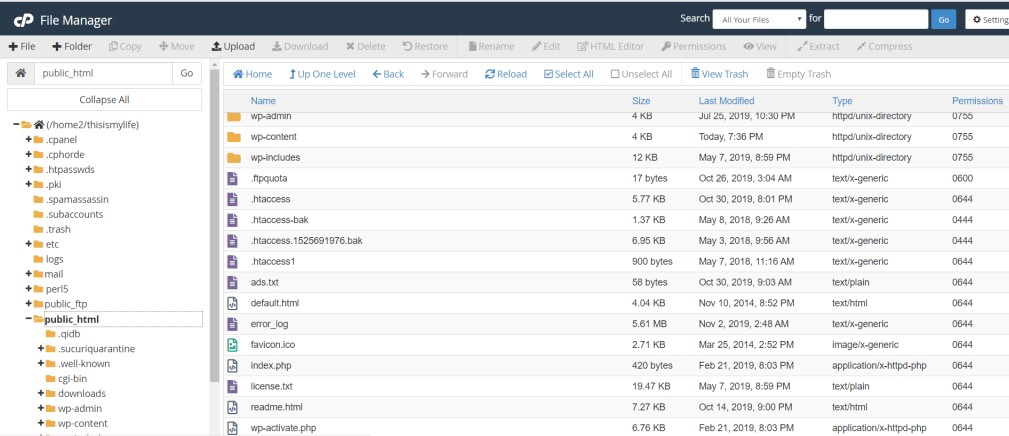Click the .ftpquota file icon

232,178
